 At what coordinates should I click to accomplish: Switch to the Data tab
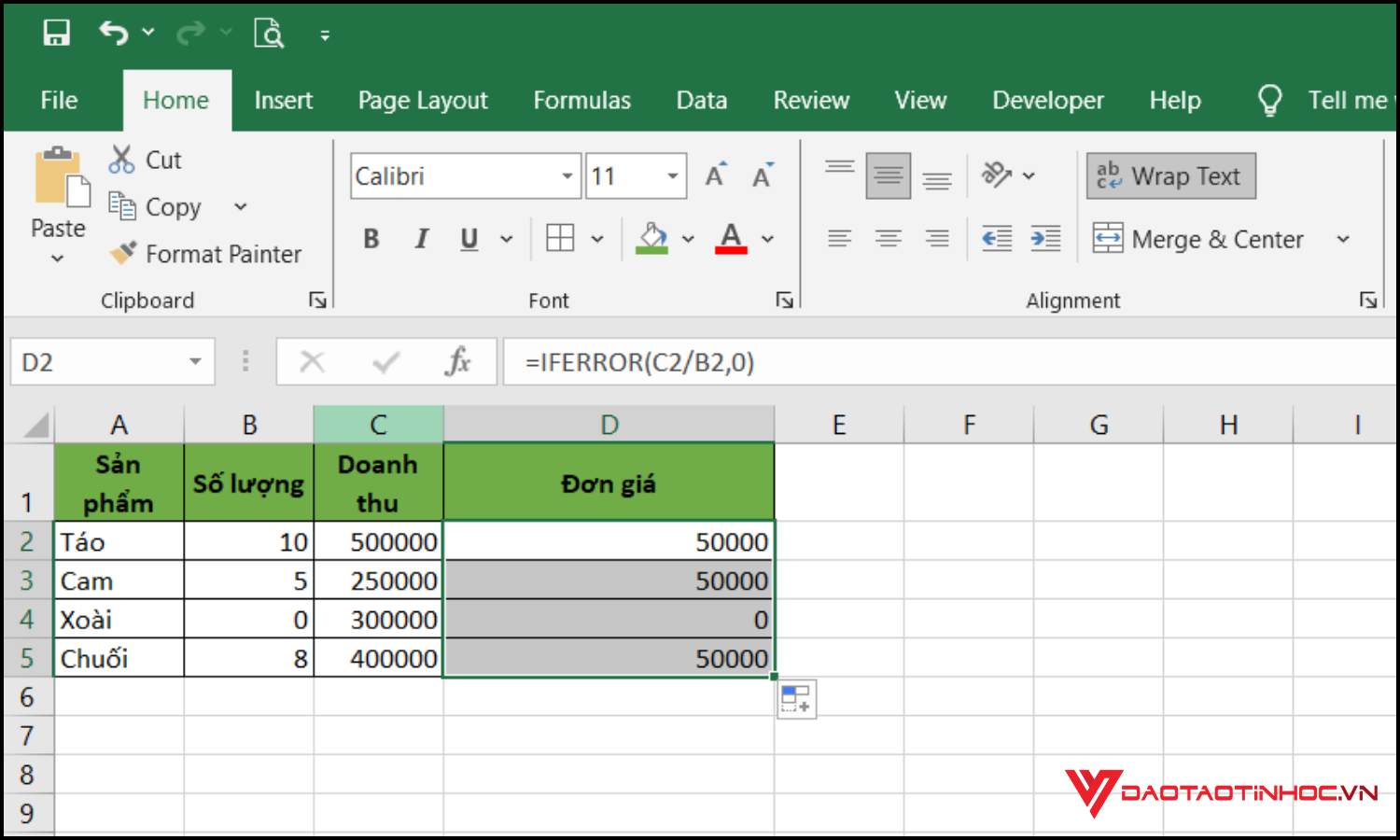coord(701,100)
